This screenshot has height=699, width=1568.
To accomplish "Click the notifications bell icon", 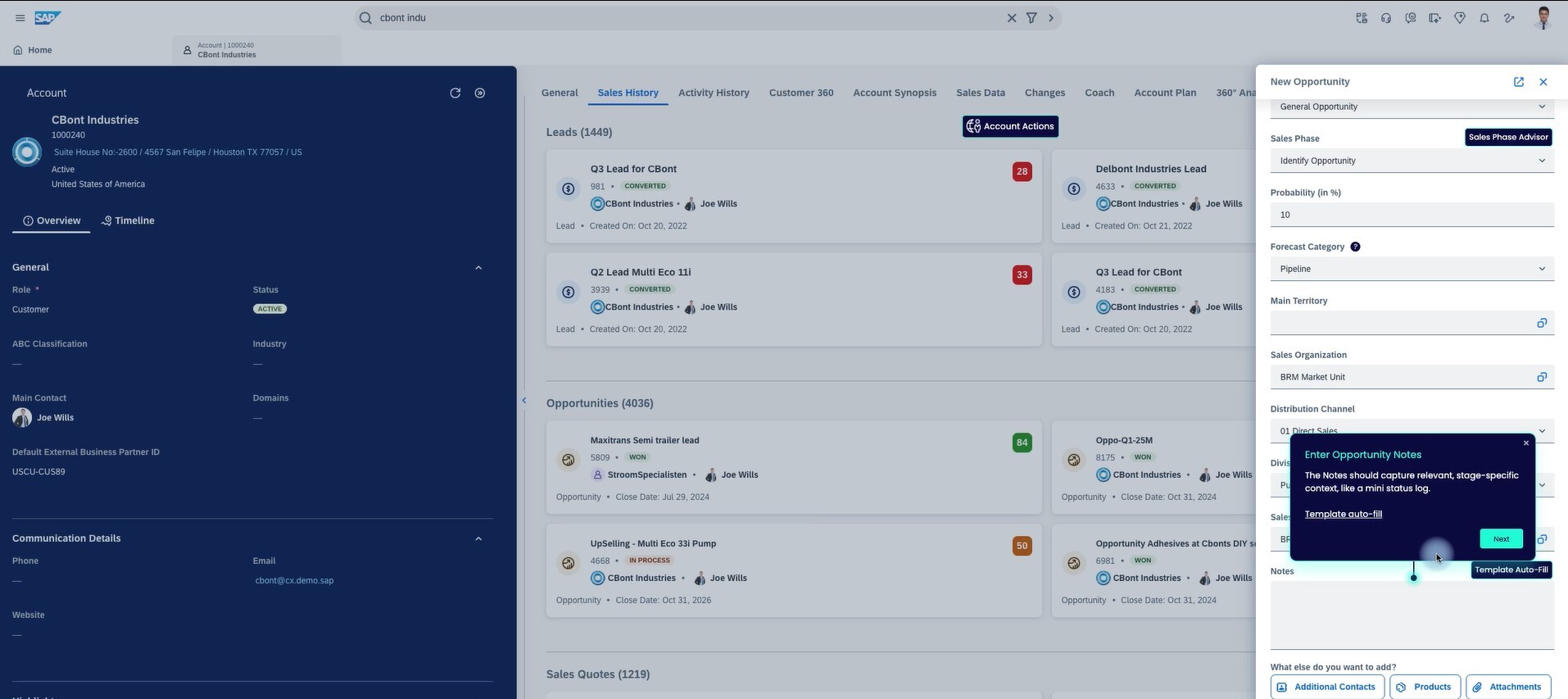I will (1484, 18).
